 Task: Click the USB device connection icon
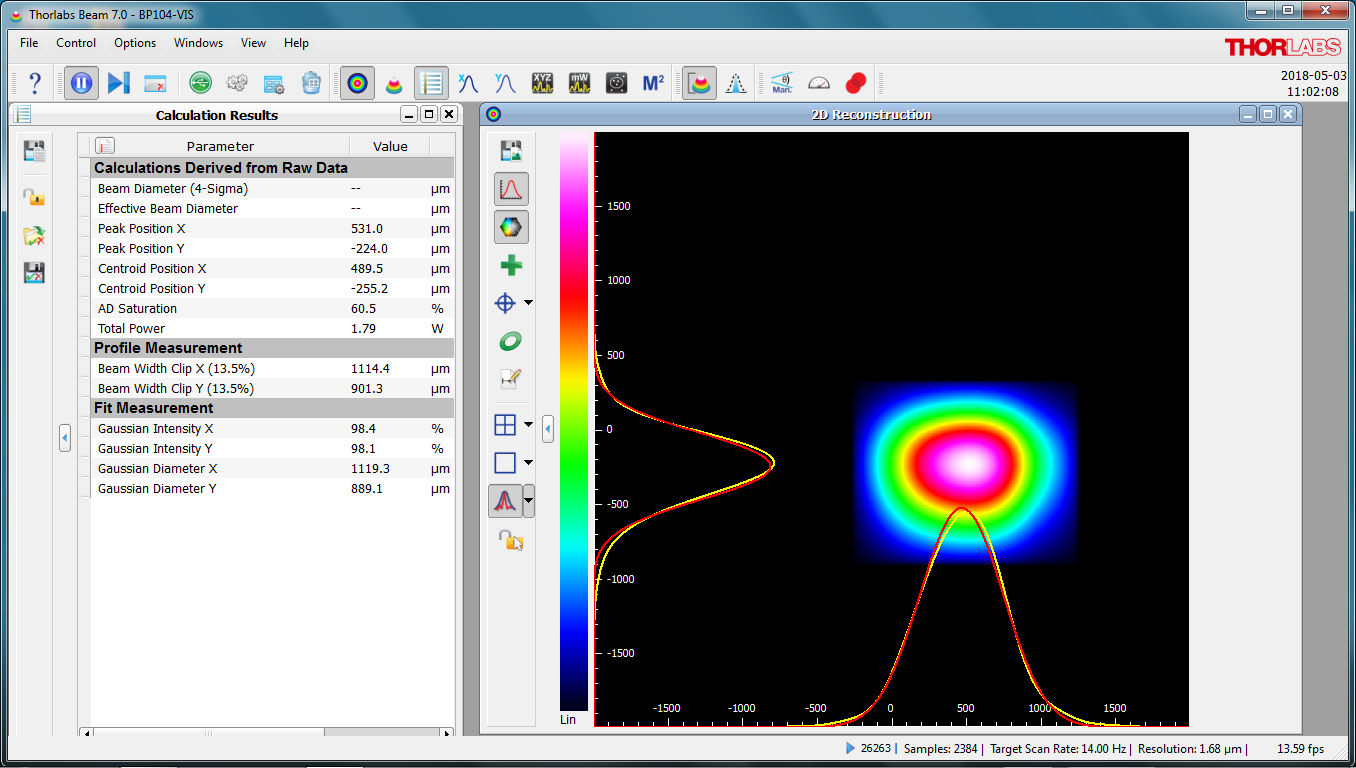pyautogui.click(x=200, y=83)
